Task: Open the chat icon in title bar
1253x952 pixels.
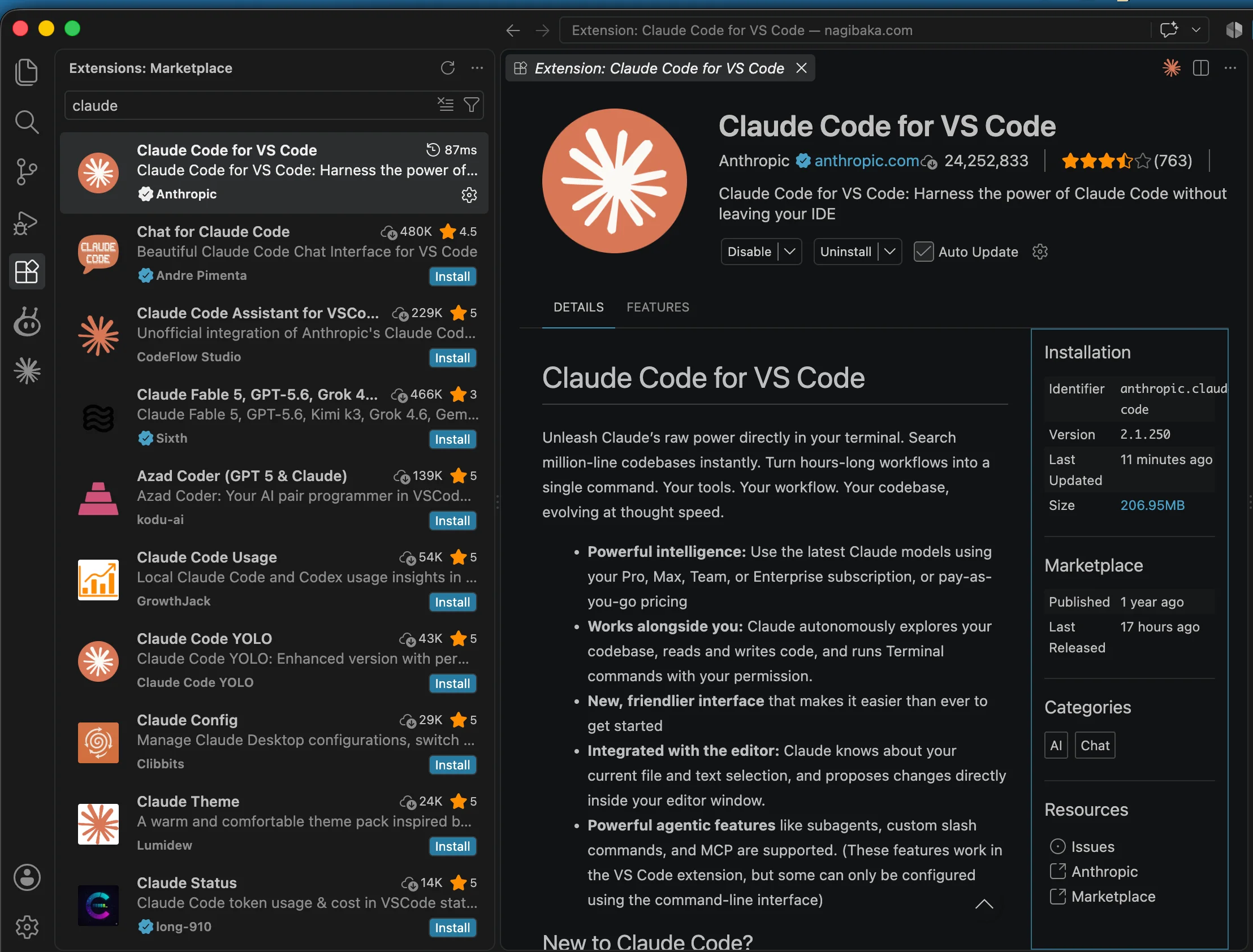Action: pos(1169,29)
